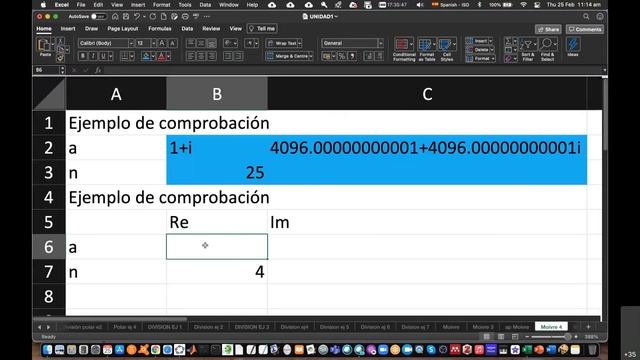This screenshot has width=640, height=360.
Task: Apply the comma style format
Action: tap(352, 56)
